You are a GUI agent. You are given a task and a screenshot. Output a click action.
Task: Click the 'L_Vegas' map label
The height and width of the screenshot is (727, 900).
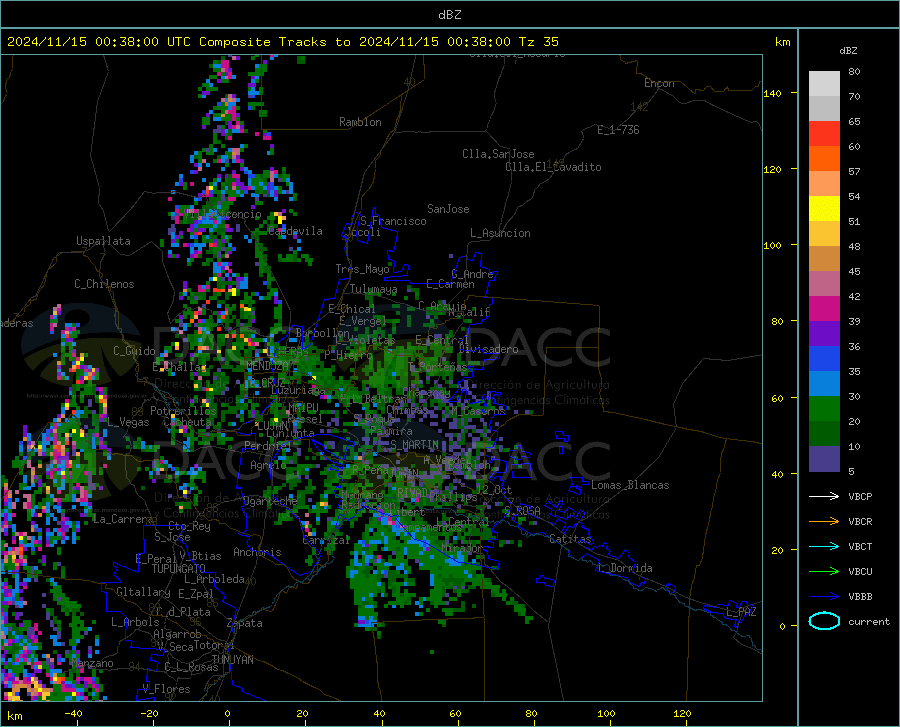(x=128, y=422)
